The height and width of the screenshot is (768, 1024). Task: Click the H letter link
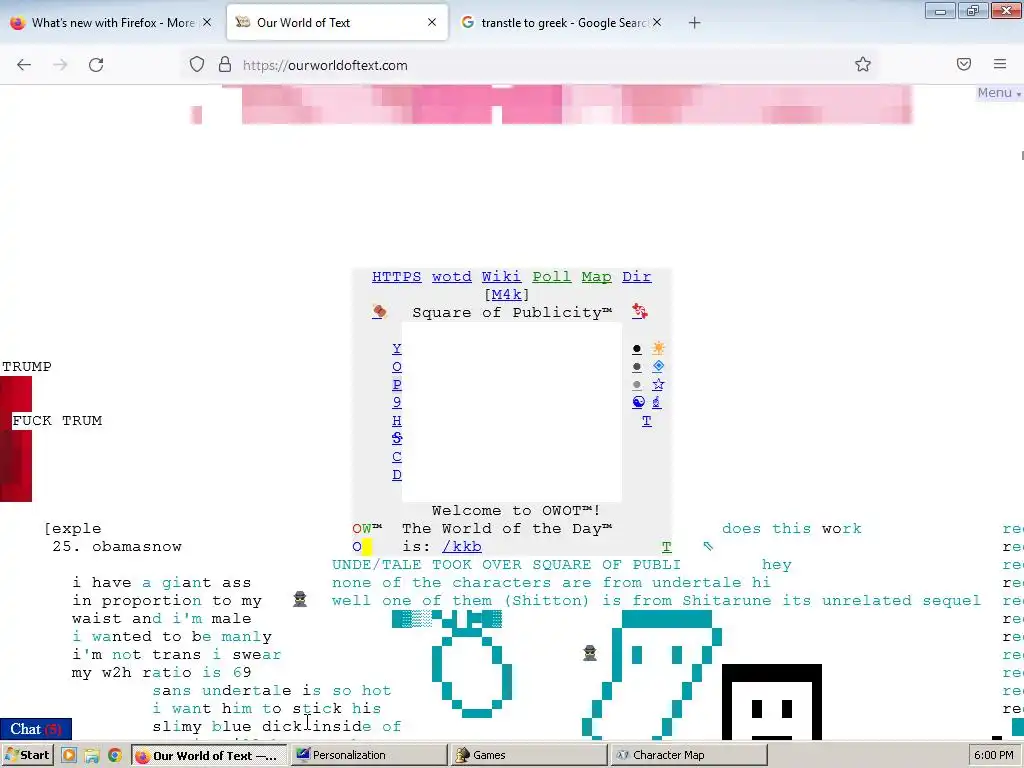(396, 421)
